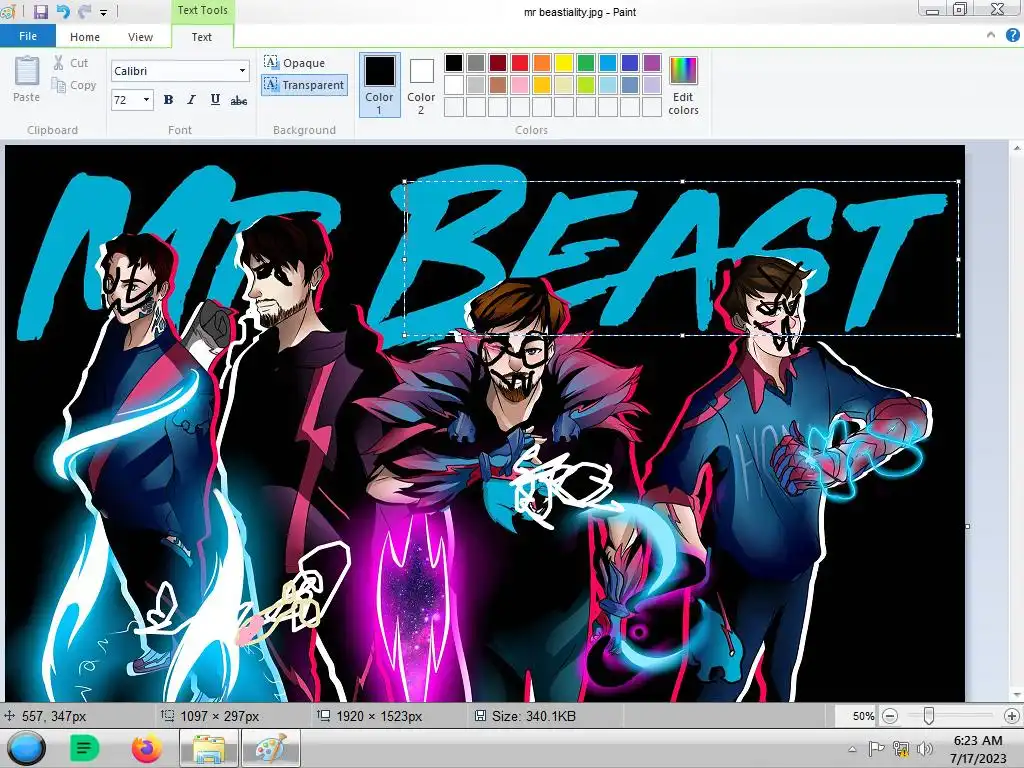This screenshot has width=1024, height=768.
Task: Click the Save icon in the quick access toolbar
Action: (40, 11)
